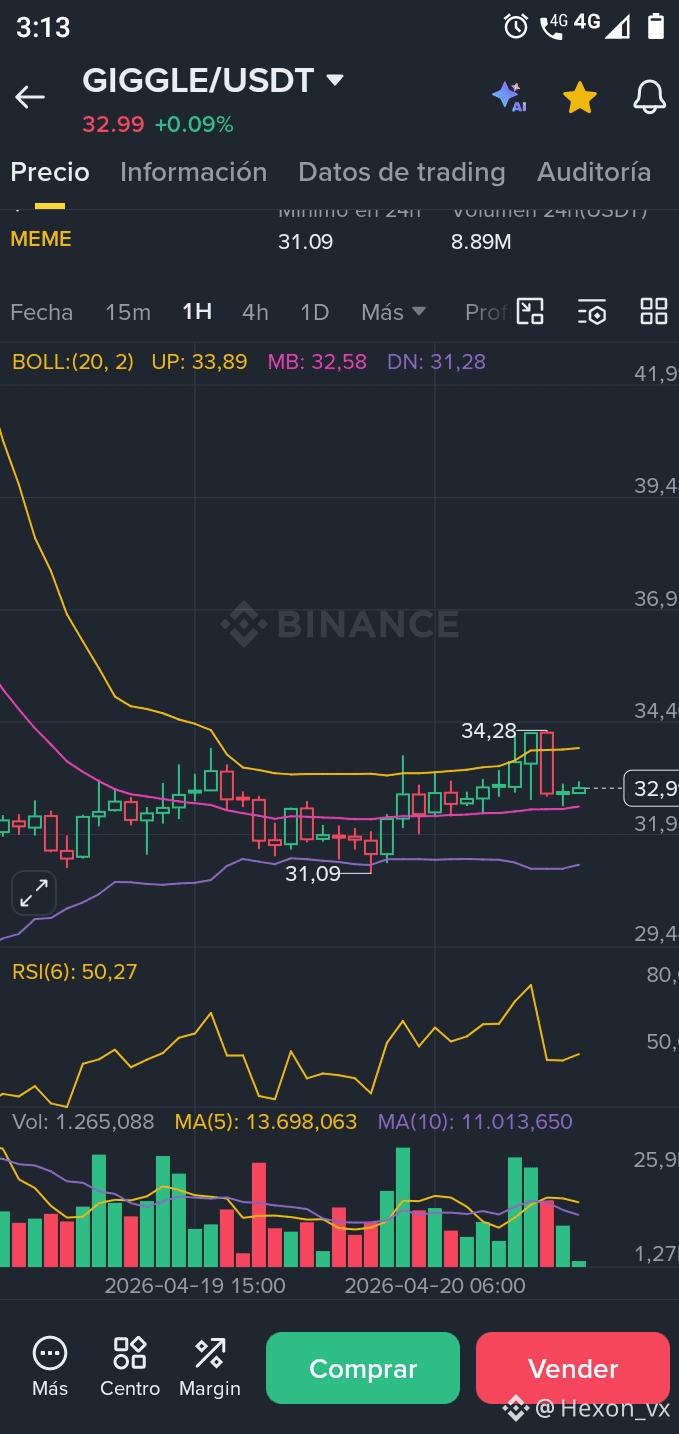
Task: Open the AI assistant sparkle icon
Action: pyautogui.click(x=508, y=97)
